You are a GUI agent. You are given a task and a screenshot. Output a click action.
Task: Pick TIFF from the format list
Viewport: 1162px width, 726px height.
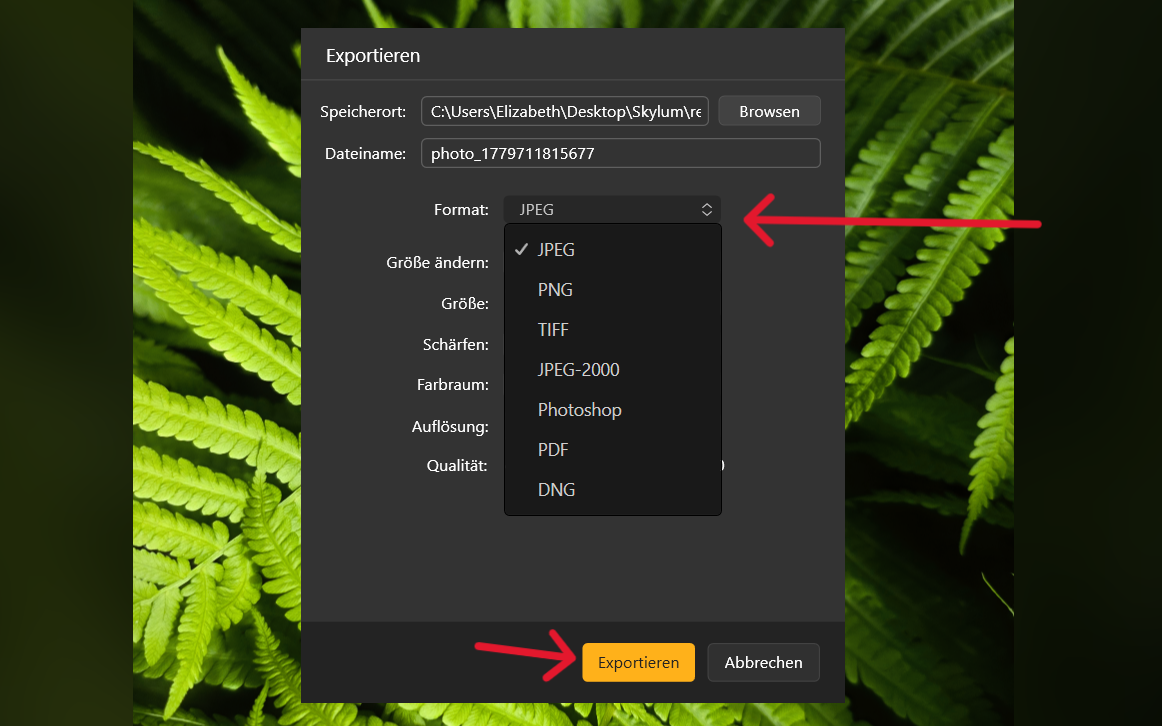(x=612, y=330)
